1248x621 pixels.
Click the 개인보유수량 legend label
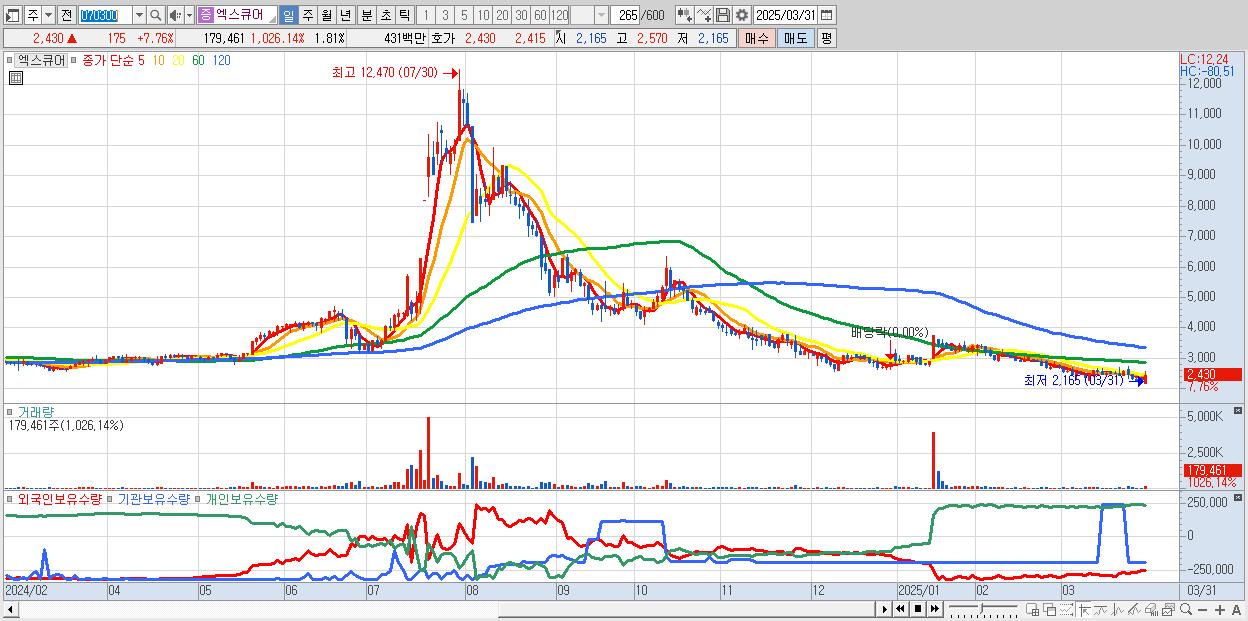click(x=241, y=498)
